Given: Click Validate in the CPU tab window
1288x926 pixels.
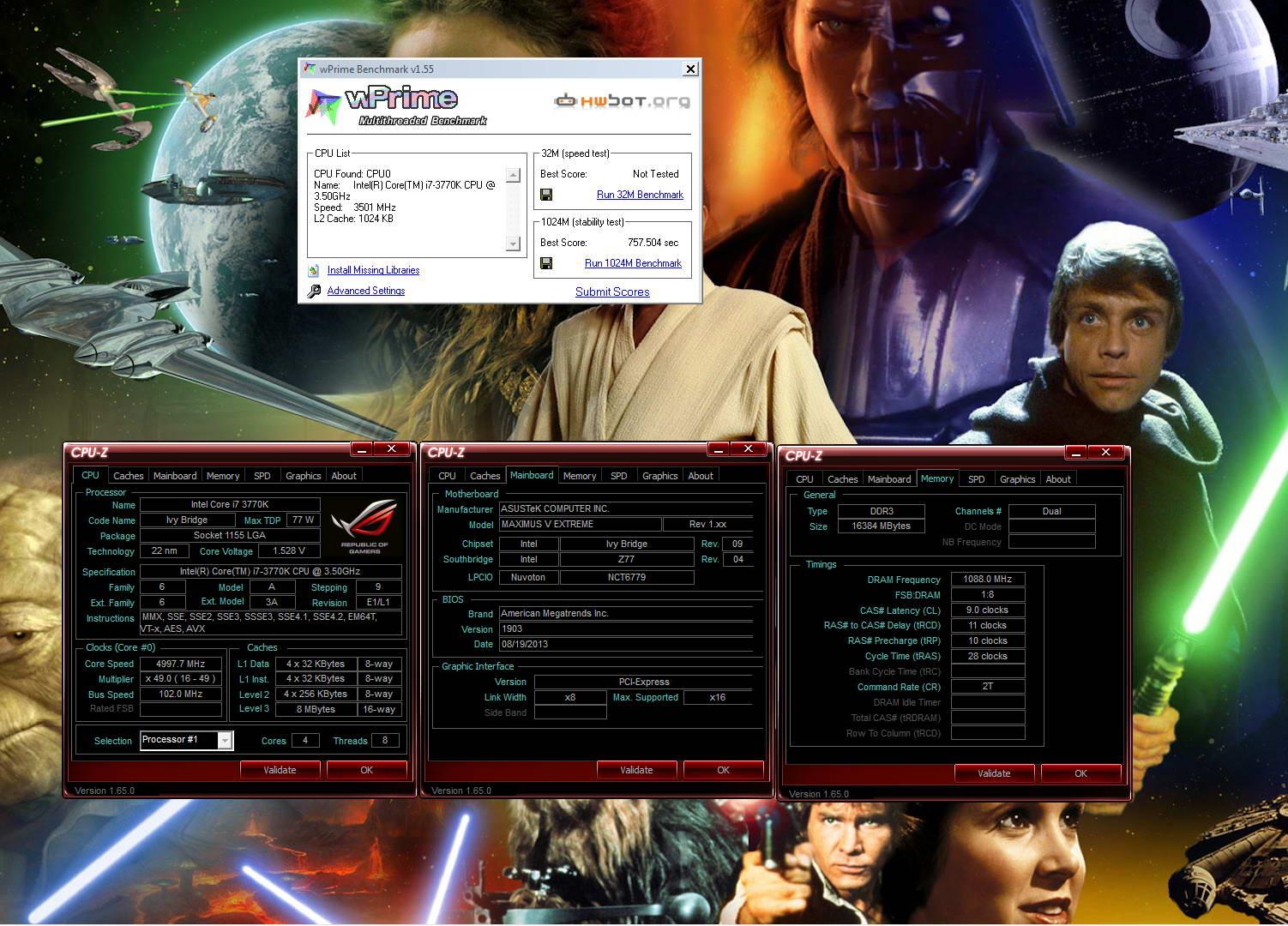Looking at the screenshot, I should [x=280, y=770].
